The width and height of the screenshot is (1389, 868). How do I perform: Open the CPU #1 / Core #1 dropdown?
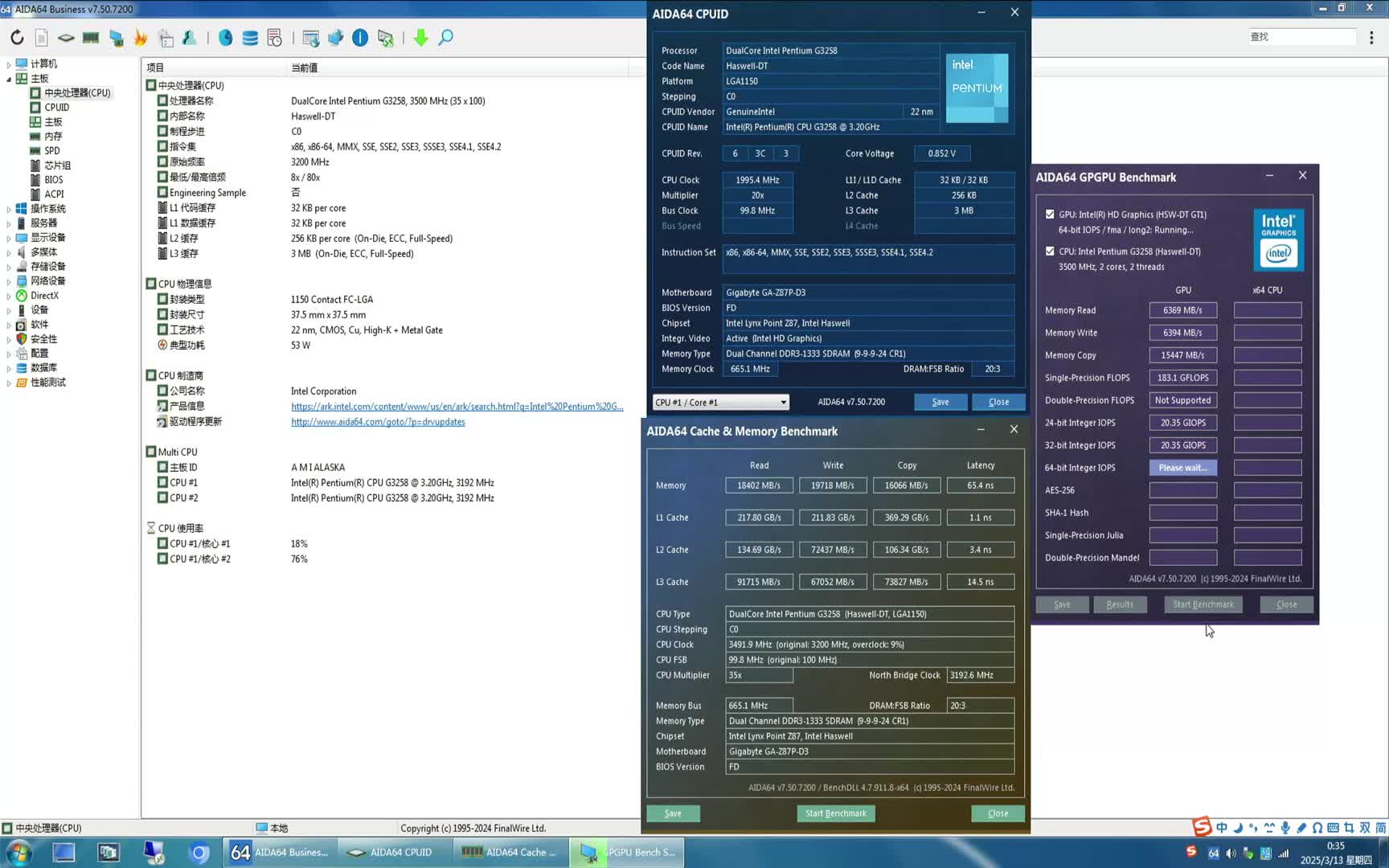[782, 402]
